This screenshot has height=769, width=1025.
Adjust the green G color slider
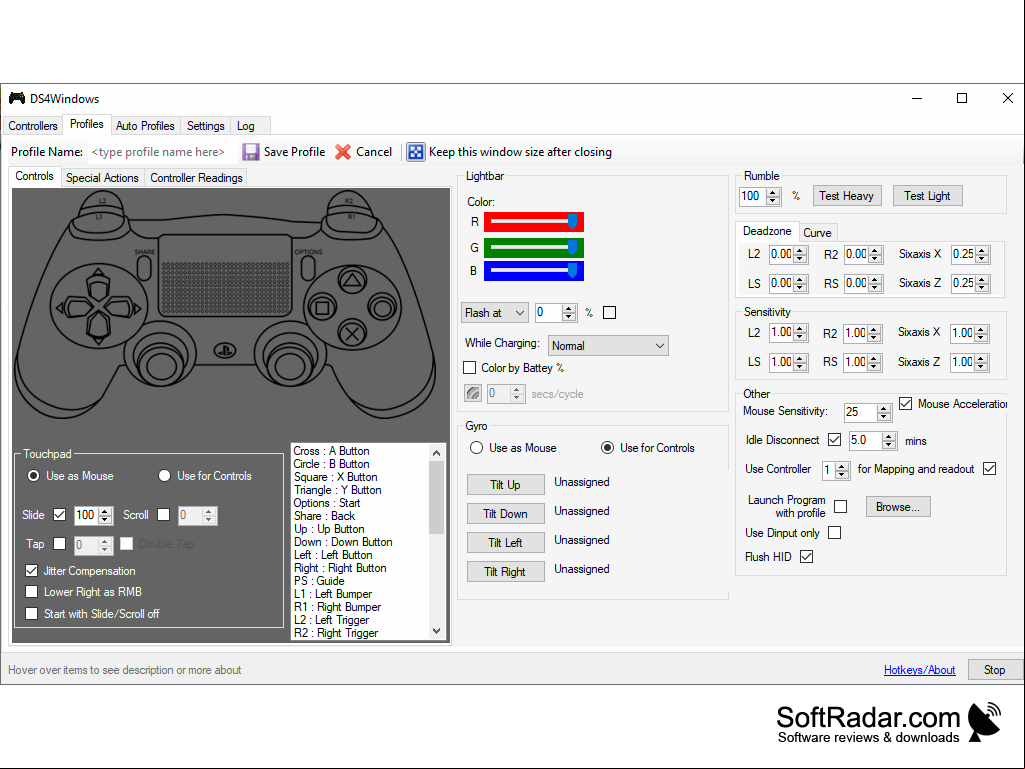click(533, 248)
